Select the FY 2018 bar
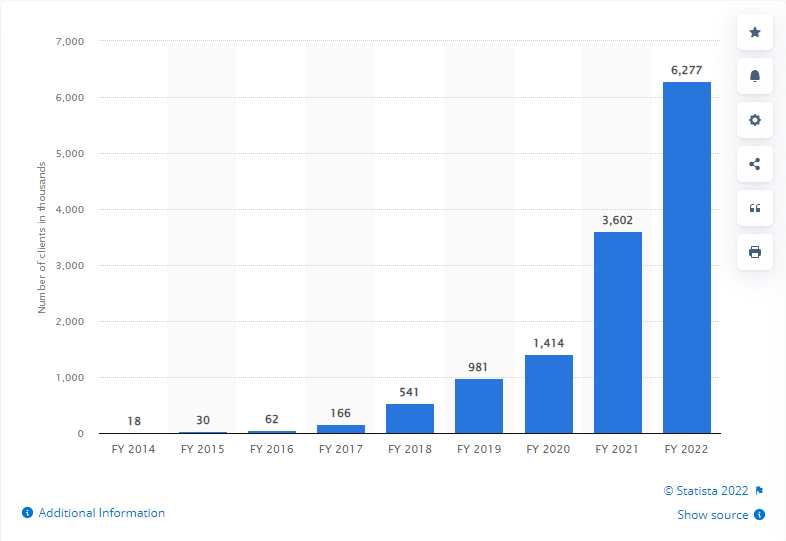The image size is (786, 541). (x=410, y=419)
